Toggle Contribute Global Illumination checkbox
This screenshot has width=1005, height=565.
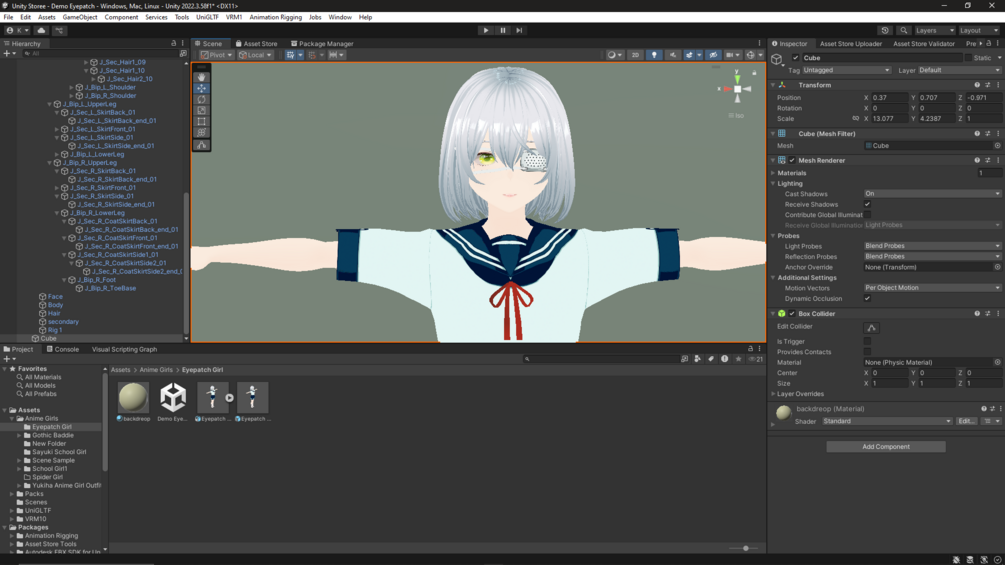867,215
